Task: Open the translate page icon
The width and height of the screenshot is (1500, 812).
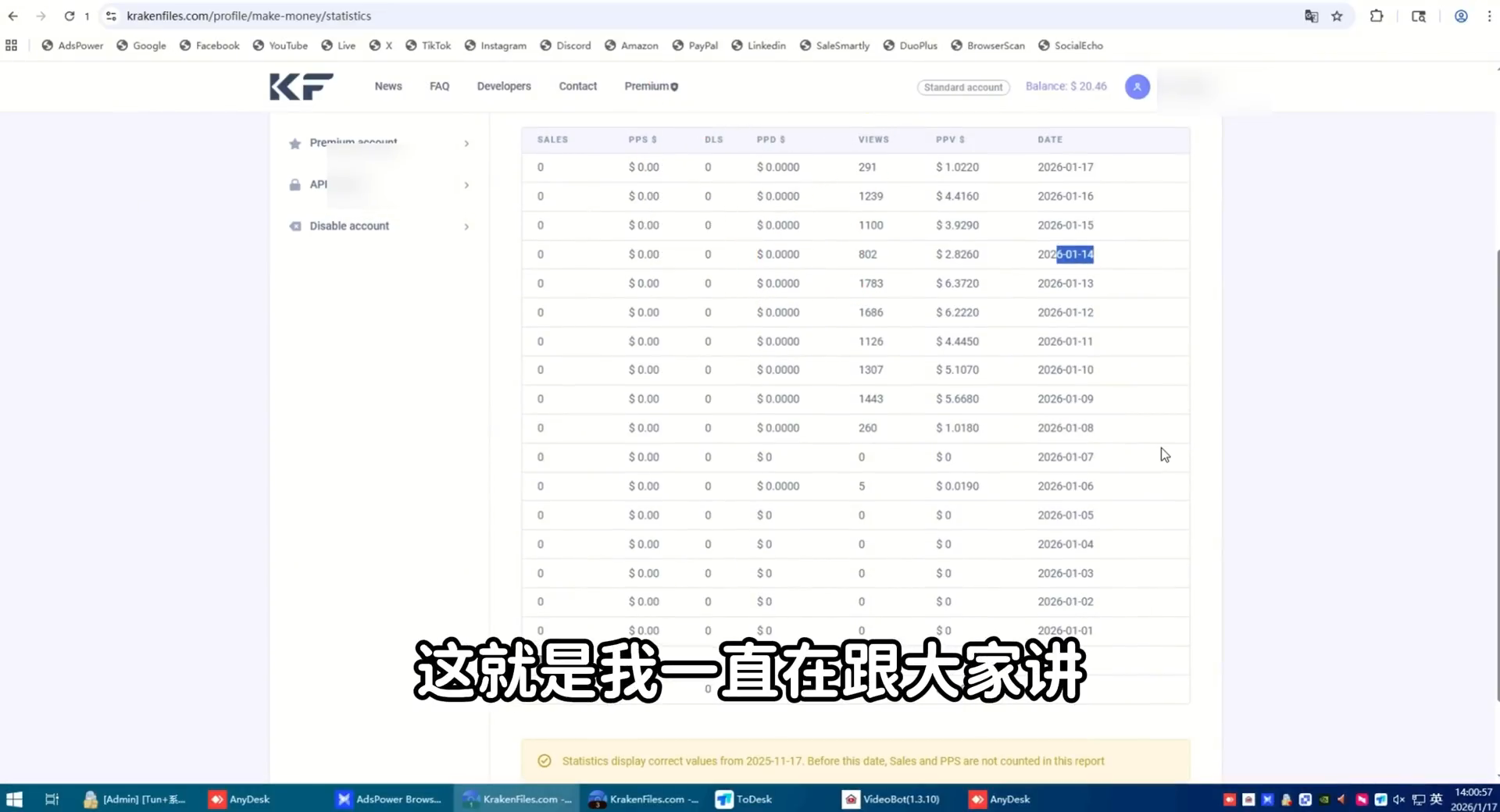Action: point(1311,16)
